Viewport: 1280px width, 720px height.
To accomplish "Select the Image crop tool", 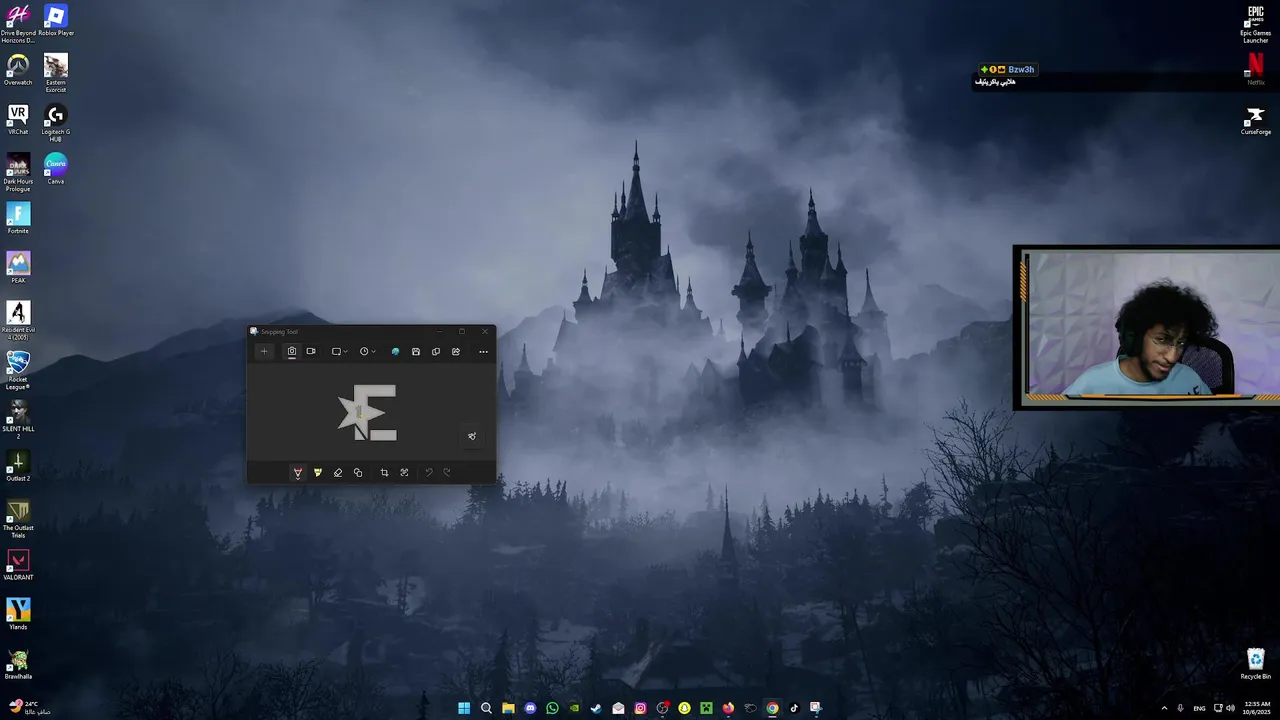I will pos(384,473).
